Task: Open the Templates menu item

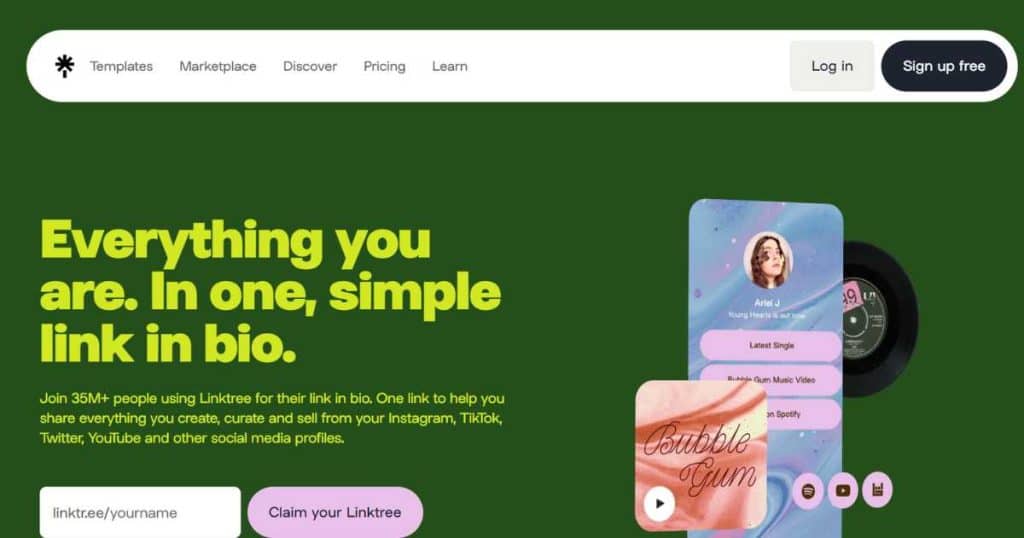Action: tap(121, 66)
